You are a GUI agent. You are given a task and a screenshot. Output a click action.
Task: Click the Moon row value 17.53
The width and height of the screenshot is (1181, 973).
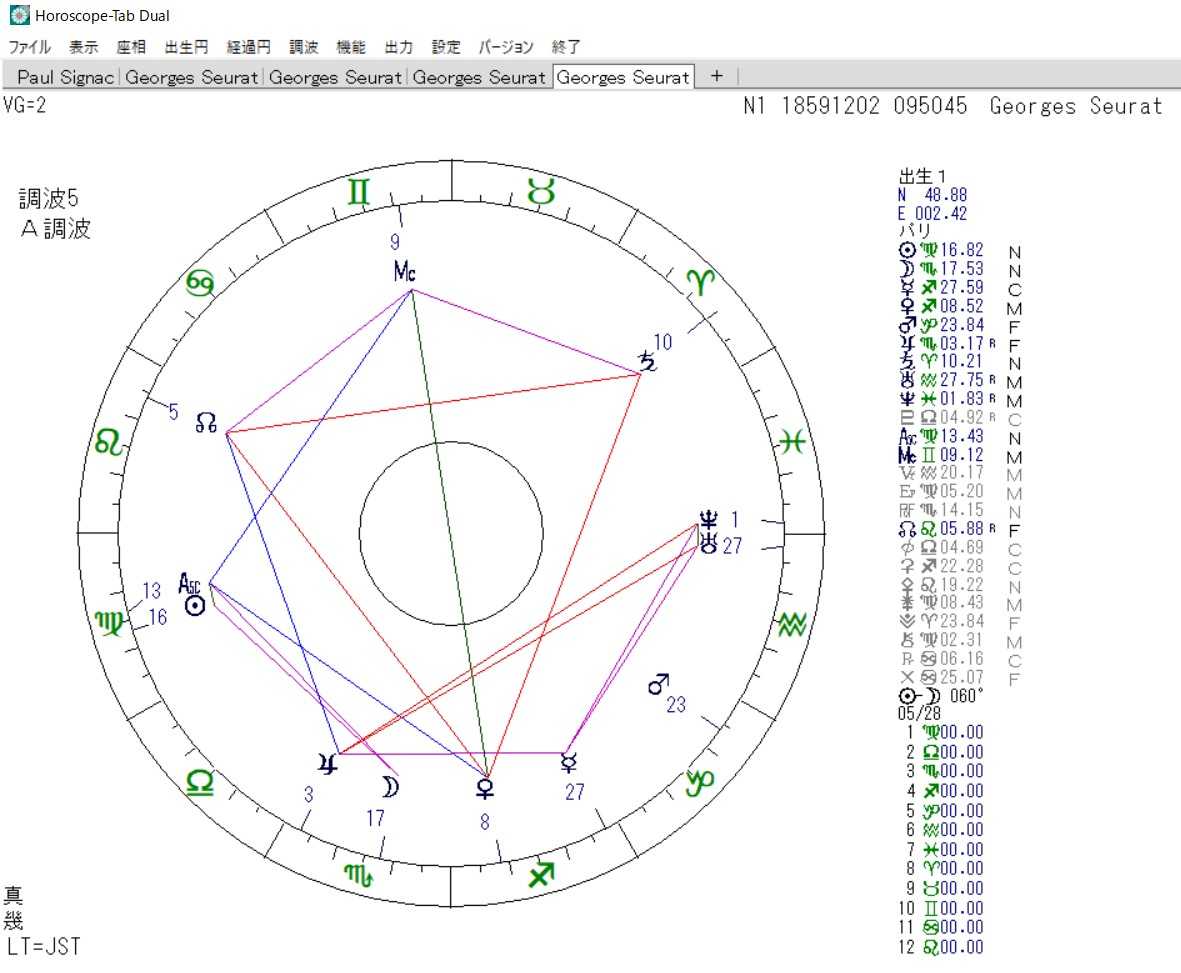[x=962, y=269]
